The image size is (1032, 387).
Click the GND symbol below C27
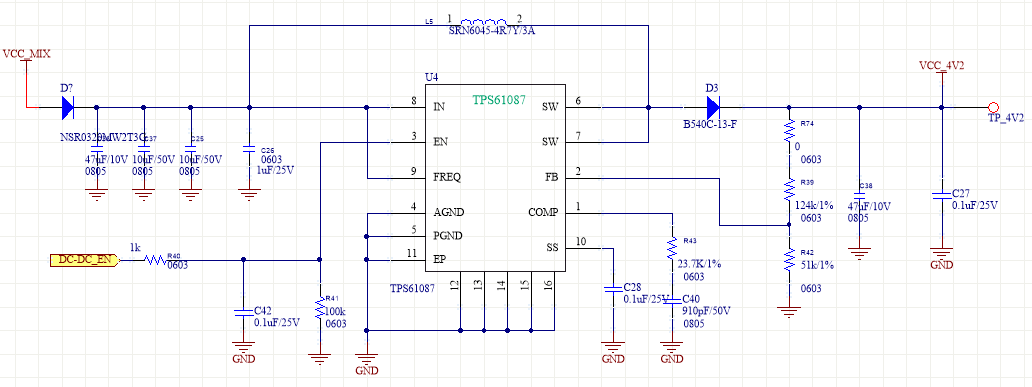pos(941,253)
